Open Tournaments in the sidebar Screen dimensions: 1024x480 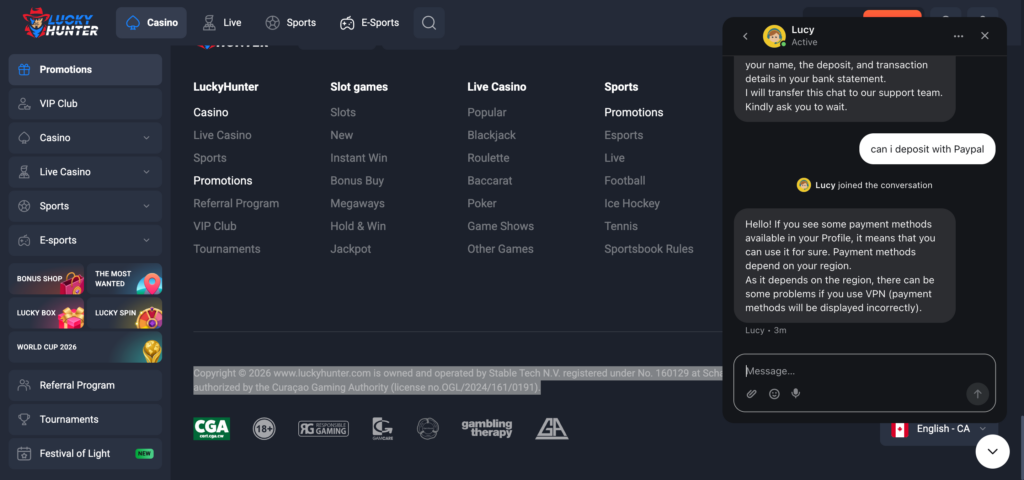click(86, 419)
